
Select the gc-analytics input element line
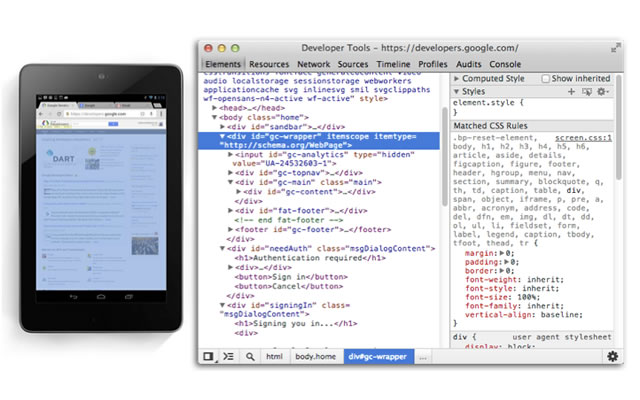coord(324,159)
